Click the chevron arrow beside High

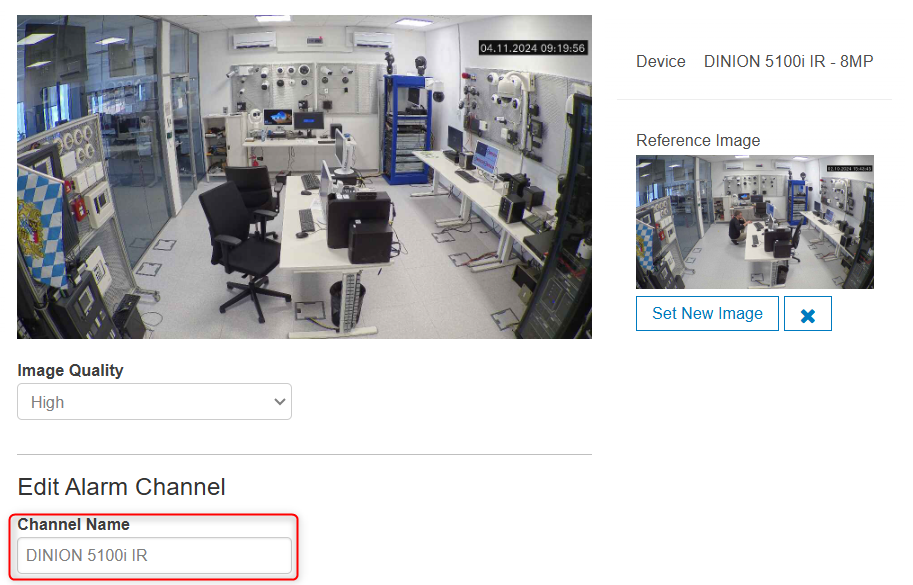click(x=279, y=402)
